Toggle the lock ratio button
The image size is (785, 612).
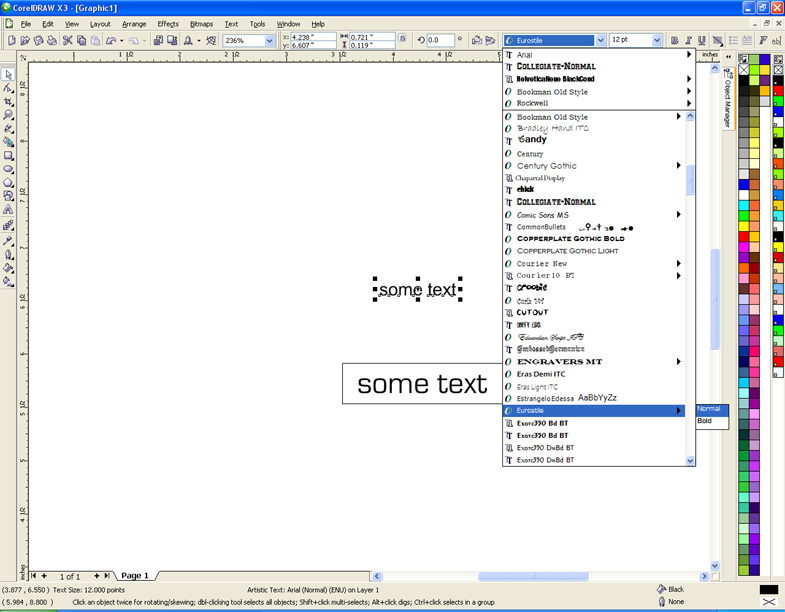(x=402, y=38)
